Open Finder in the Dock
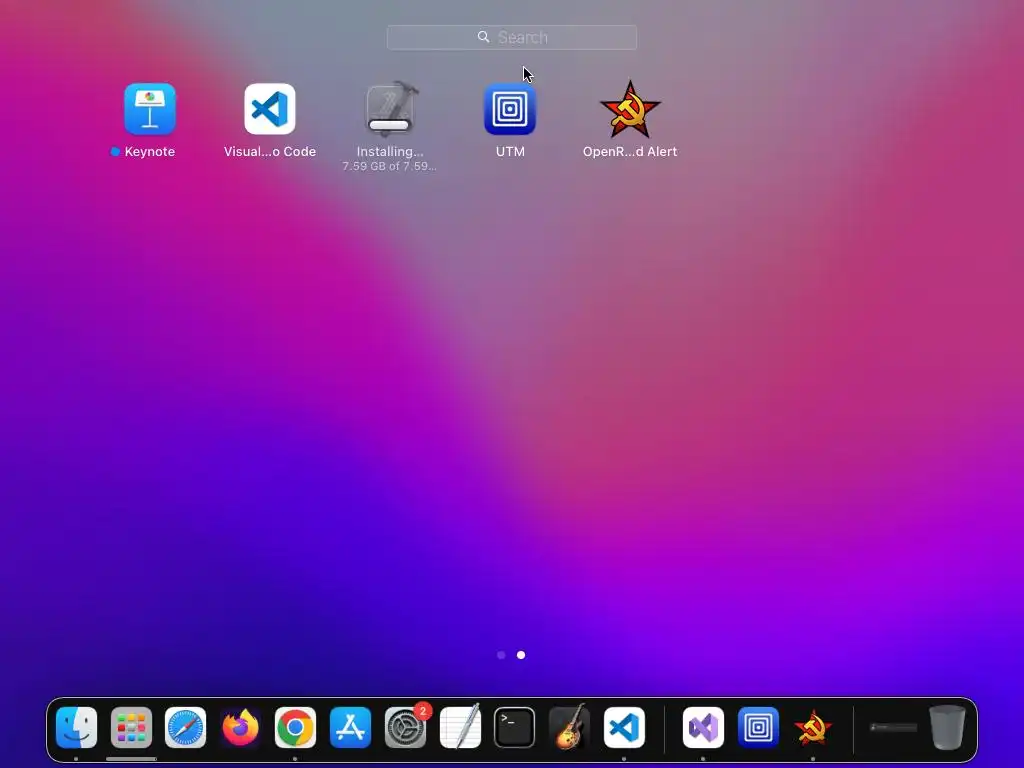The width and height of the screenshot is (1024, 768). [76, 727]
